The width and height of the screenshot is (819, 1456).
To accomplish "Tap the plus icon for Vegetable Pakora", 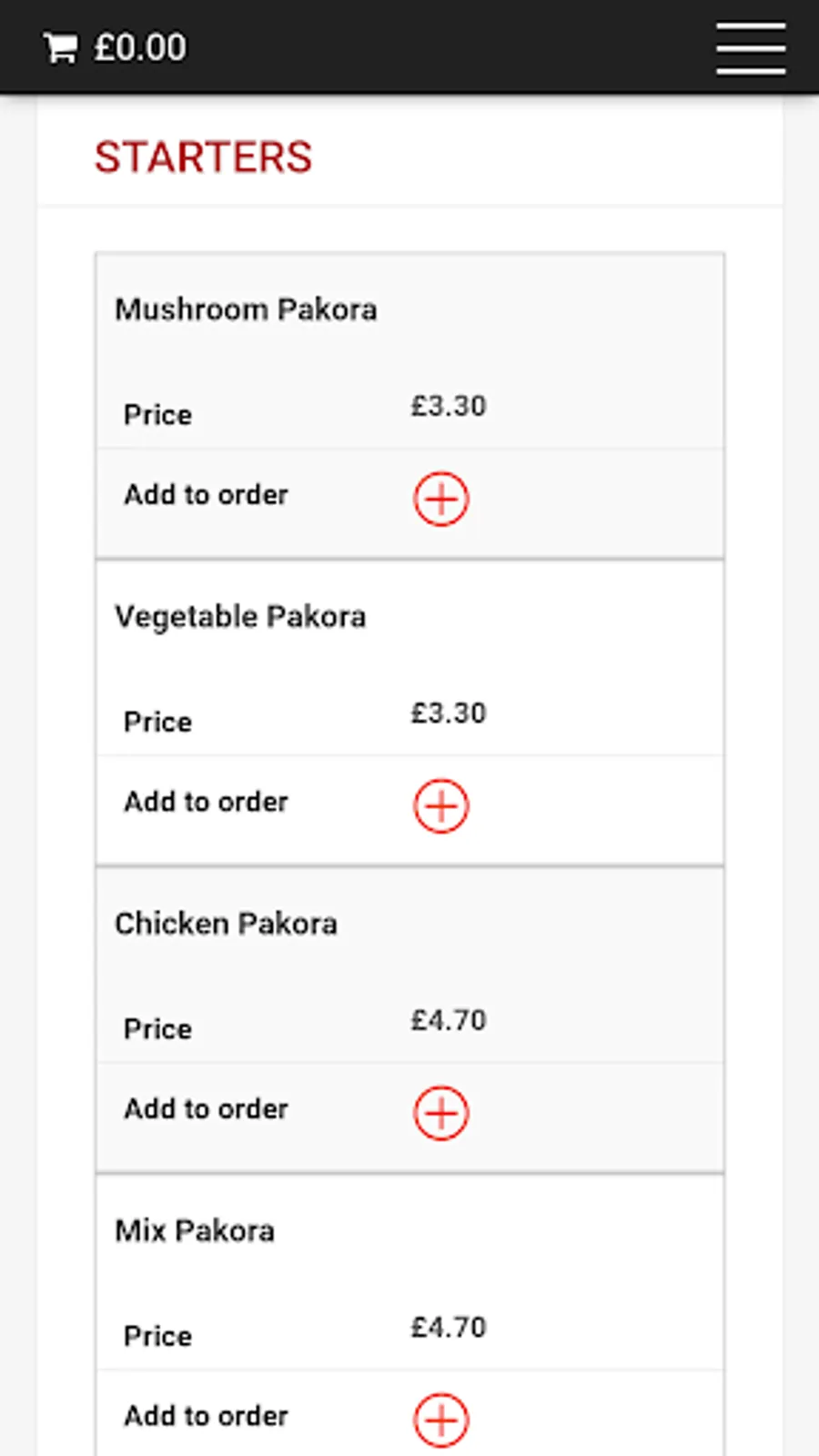I will pos(441,805).
